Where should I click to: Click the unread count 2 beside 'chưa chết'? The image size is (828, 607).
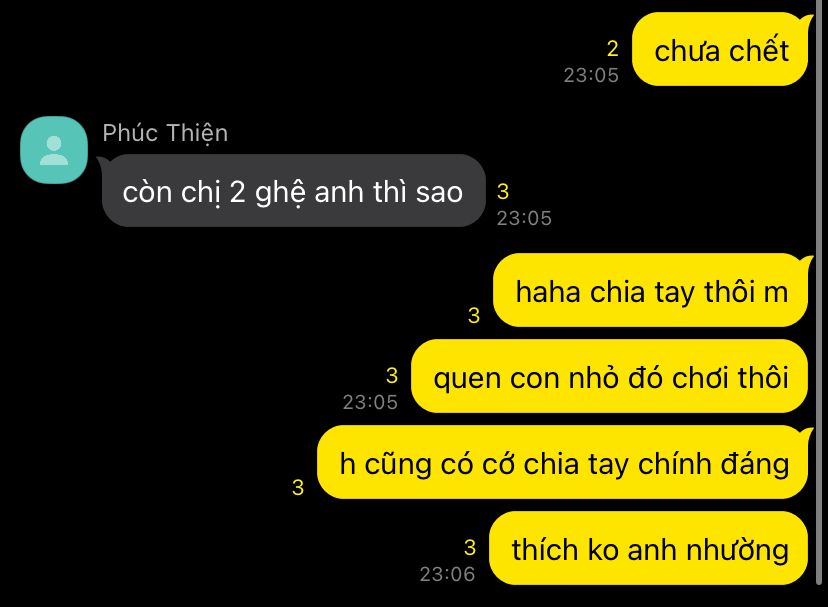pyautogui.click(x=613, y=49)
